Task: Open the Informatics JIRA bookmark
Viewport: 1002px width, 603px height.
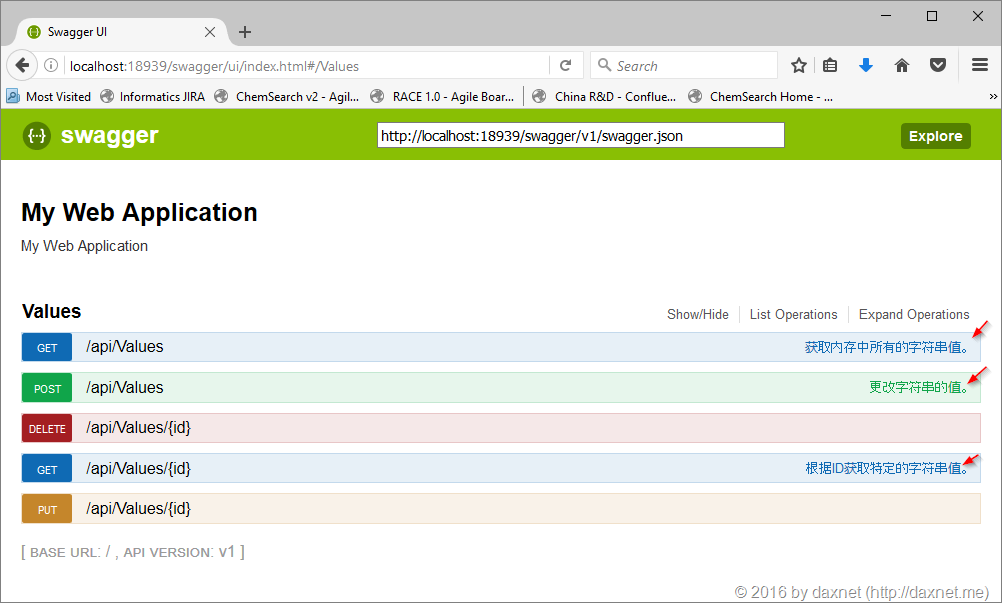Action: (153, 96)
